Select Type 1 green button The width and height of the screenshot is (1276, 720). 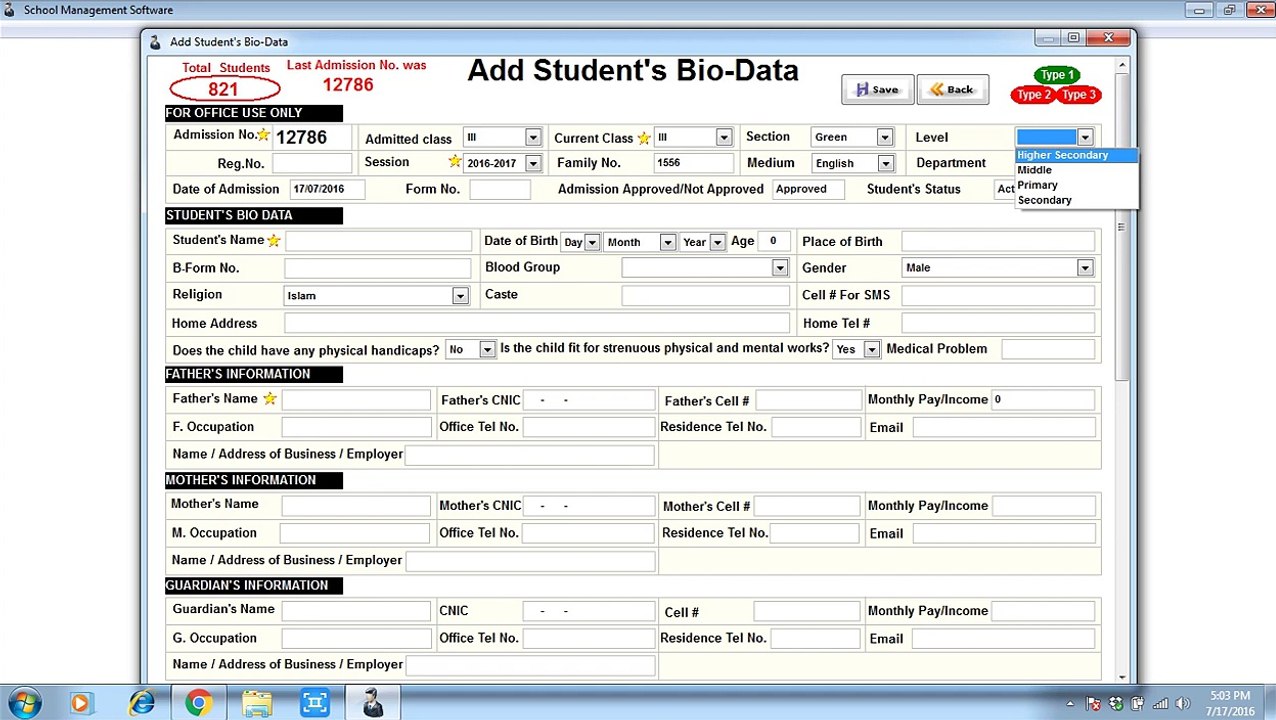[x=1057, y=75]
